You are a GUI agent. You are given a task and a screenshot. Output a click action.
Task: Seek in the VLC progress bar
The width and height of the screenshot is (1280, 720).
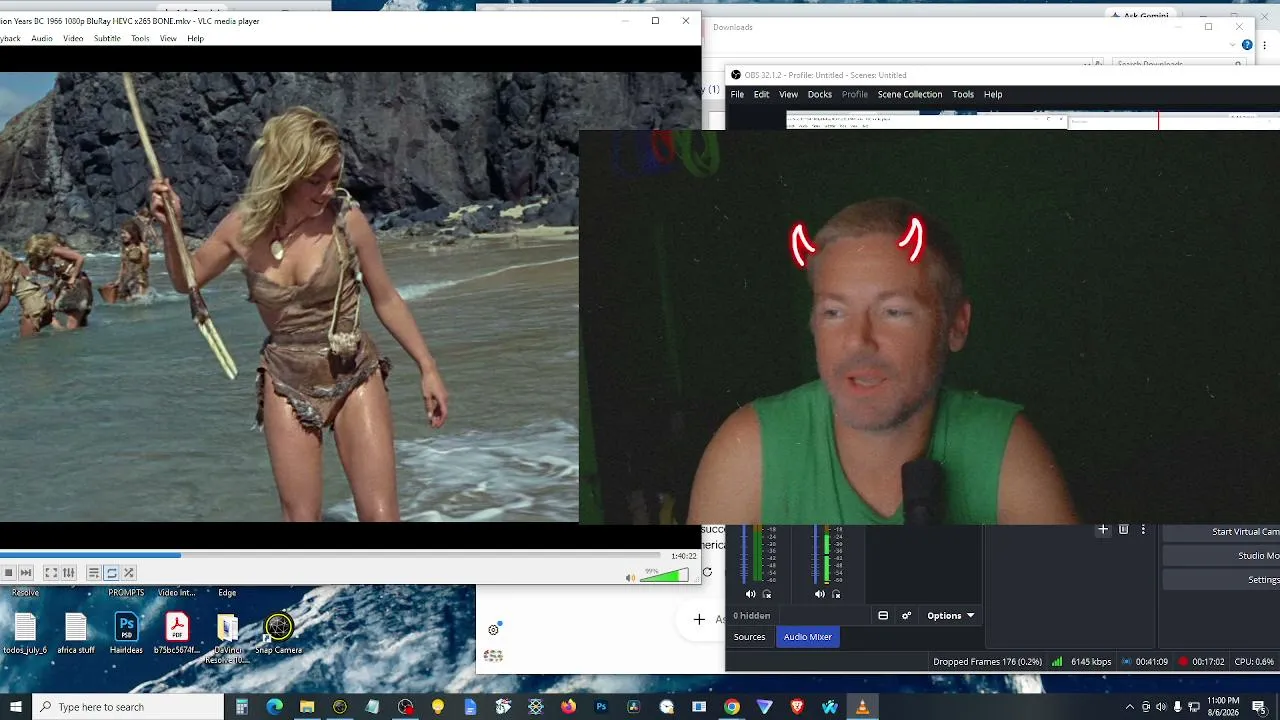[x=330, y=556]
